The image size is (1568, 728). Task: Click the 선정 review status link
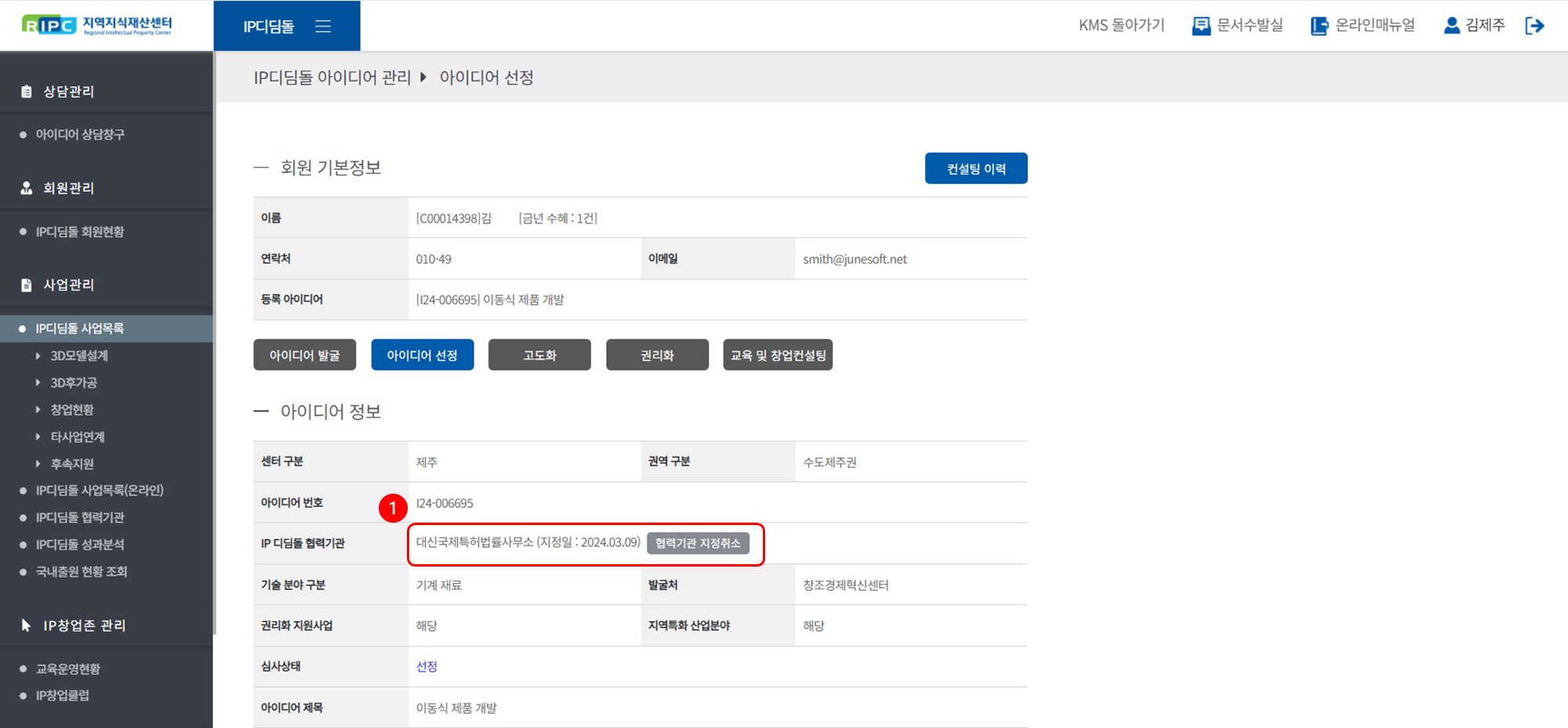coord(426,666)
